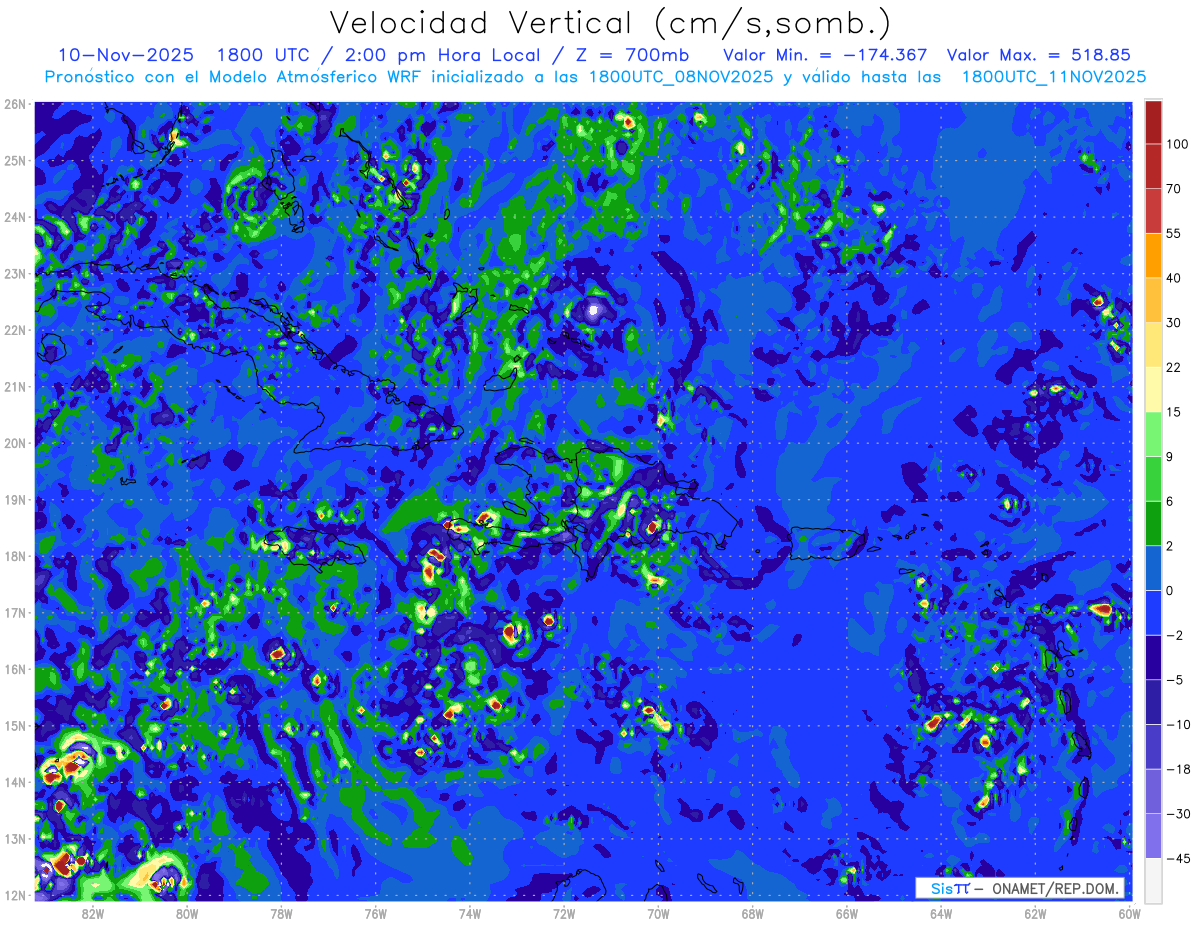Click the '72W' longitude label
The image size is (1200, 927).
[x=564, y=913]
